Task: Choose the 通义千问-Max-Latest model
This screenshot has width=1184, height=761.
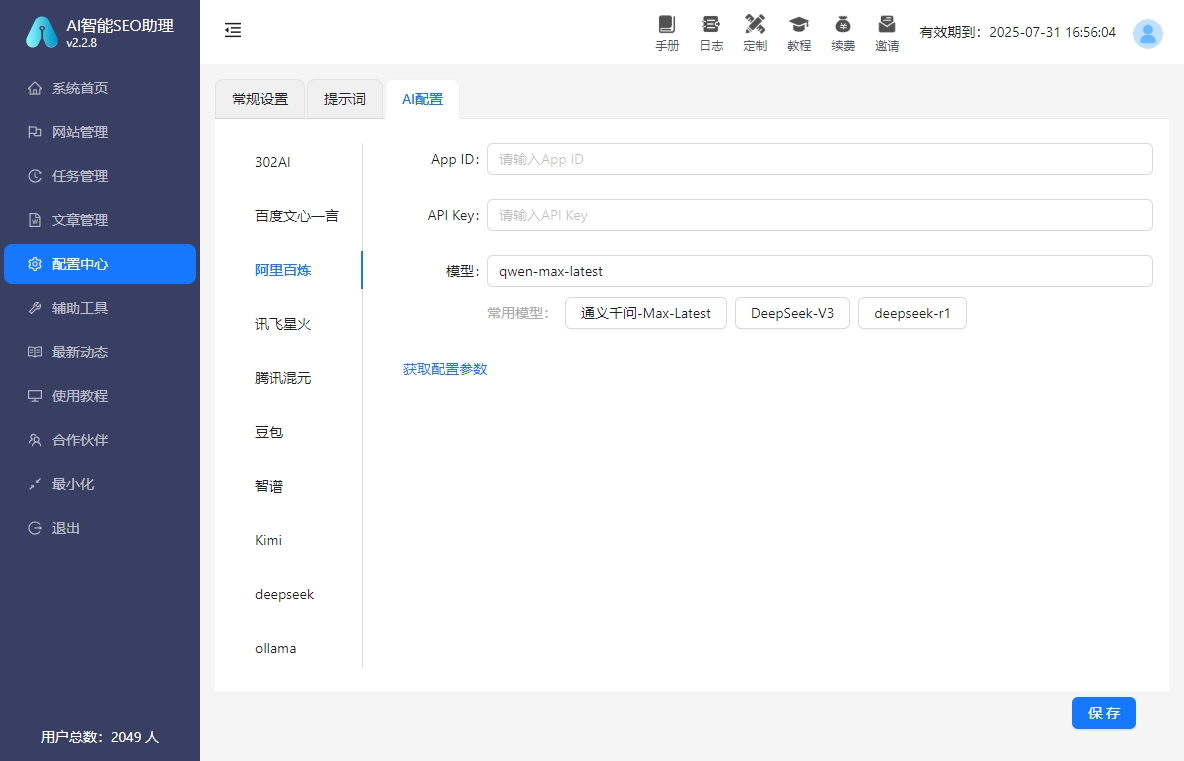Action: point(645,313)
